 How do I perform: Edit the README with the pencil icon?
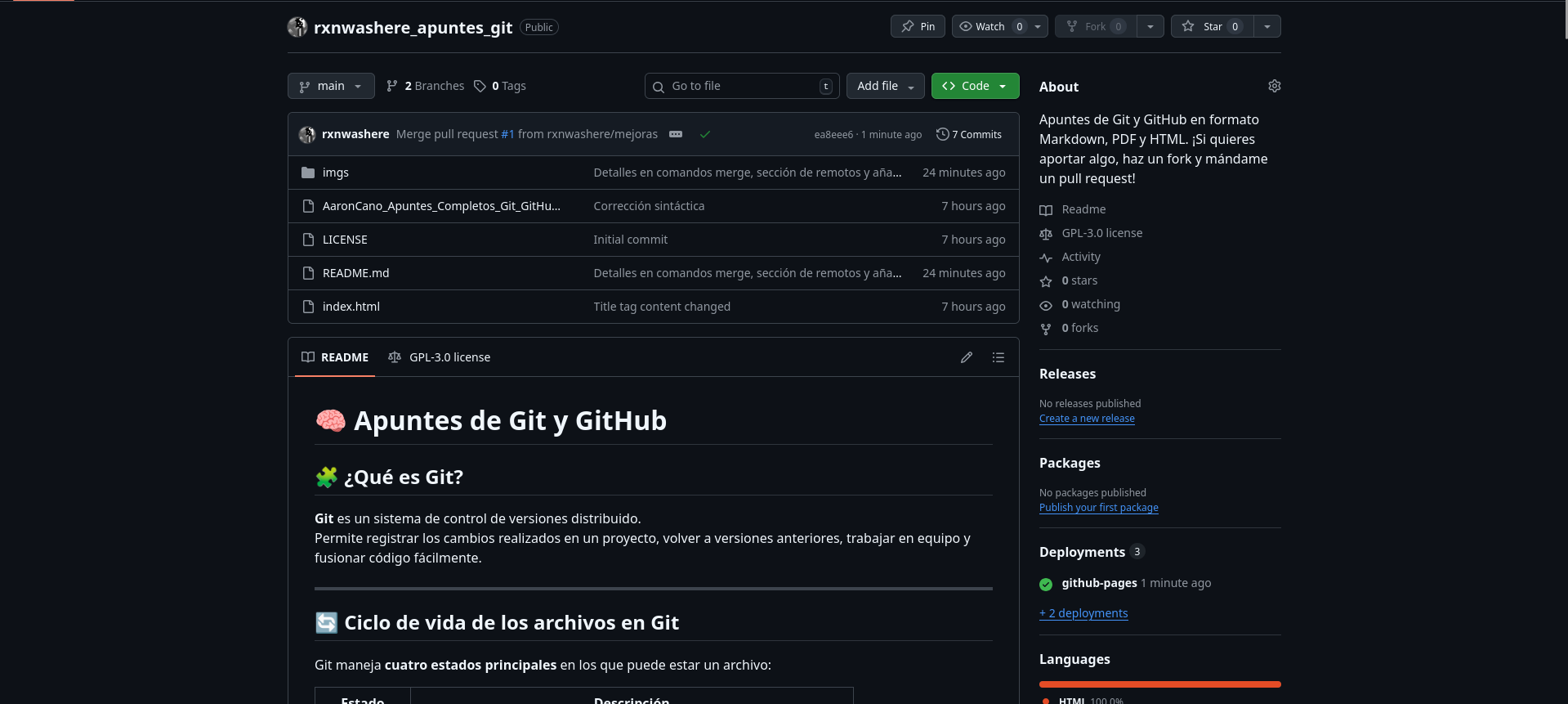pyautogui.click(x=967, y=357)
